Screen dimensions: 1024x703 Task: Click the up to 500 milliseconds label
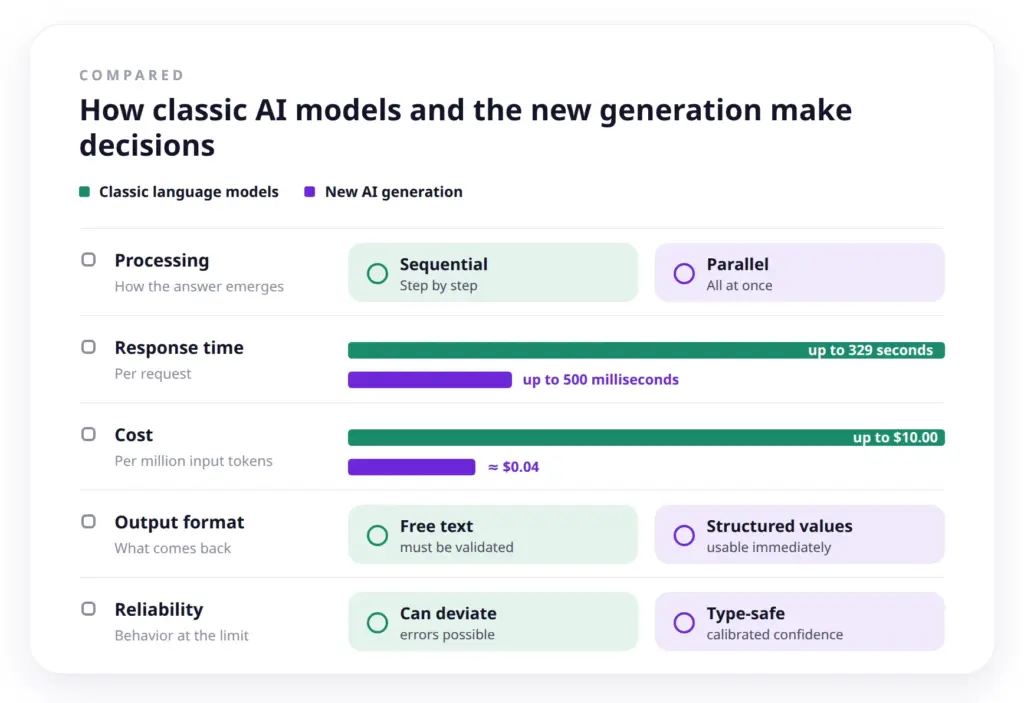601,380
